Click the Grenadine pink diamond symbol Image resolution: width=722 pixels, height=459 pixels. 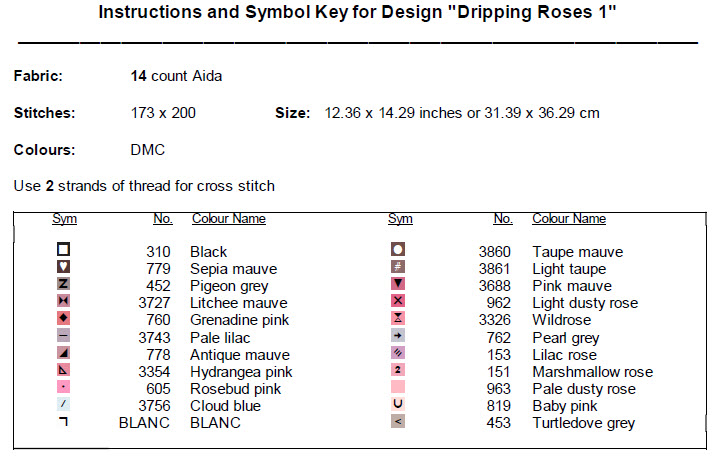pyautogui.click(x=64, y=319)
